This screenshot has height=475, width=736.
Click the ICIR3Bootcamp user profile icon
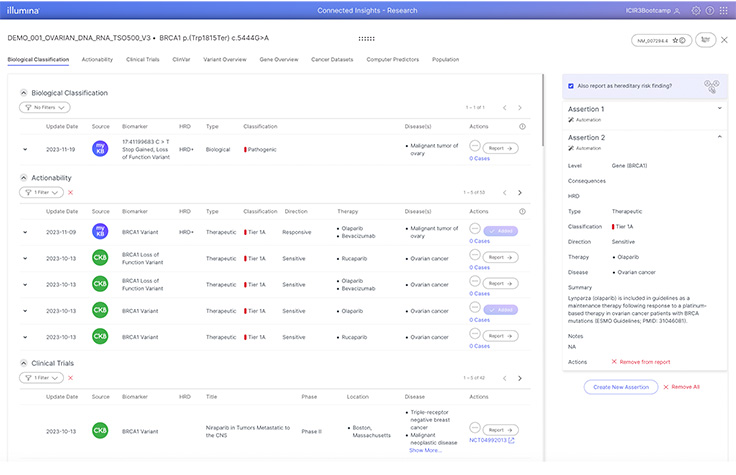click(x=678, y=10)
